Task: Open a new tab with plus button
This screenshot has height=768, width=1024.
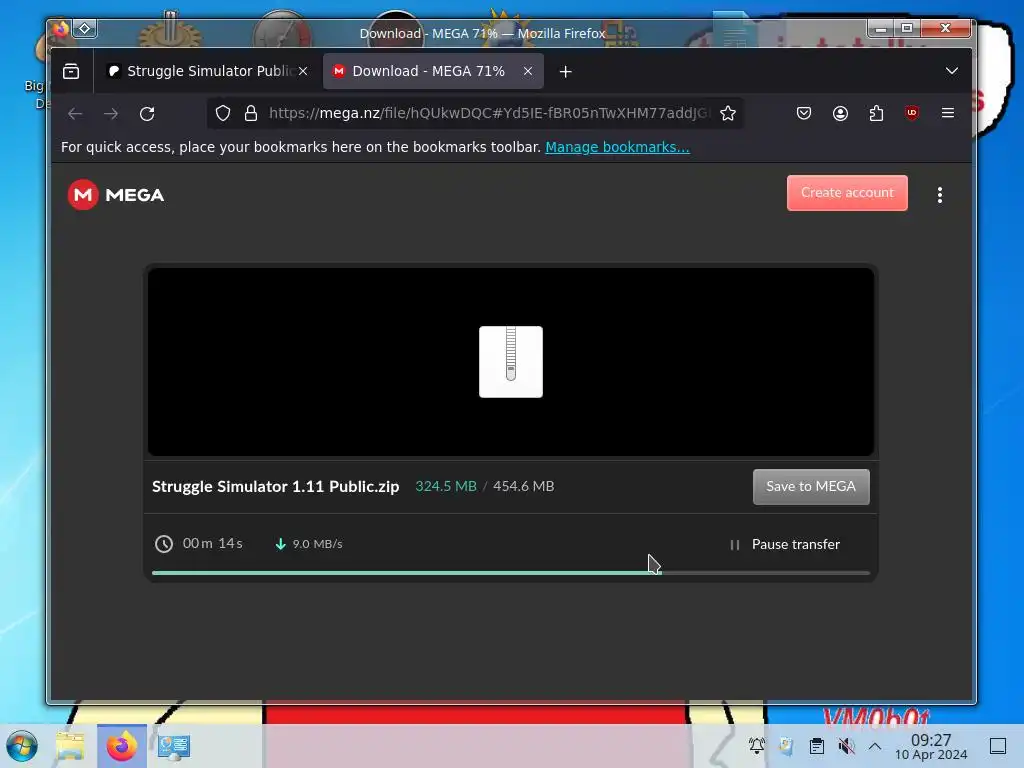Action: 566,72
